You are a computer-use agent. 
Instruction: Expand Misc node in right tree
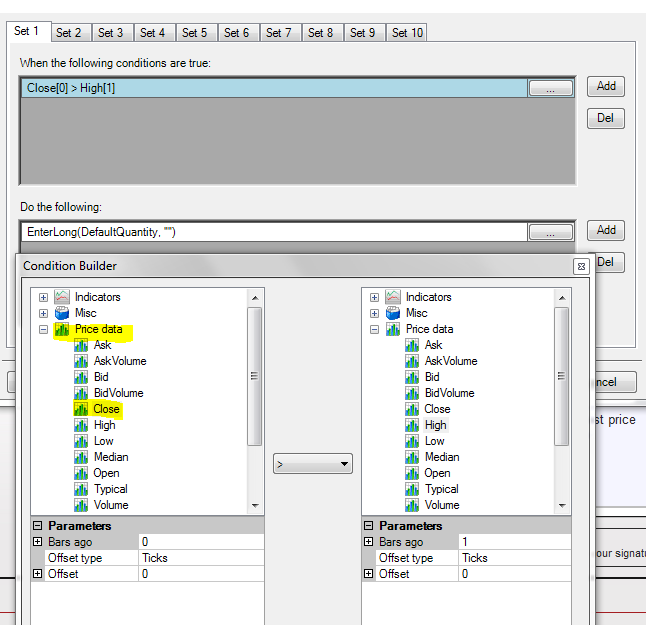(374, 314)
